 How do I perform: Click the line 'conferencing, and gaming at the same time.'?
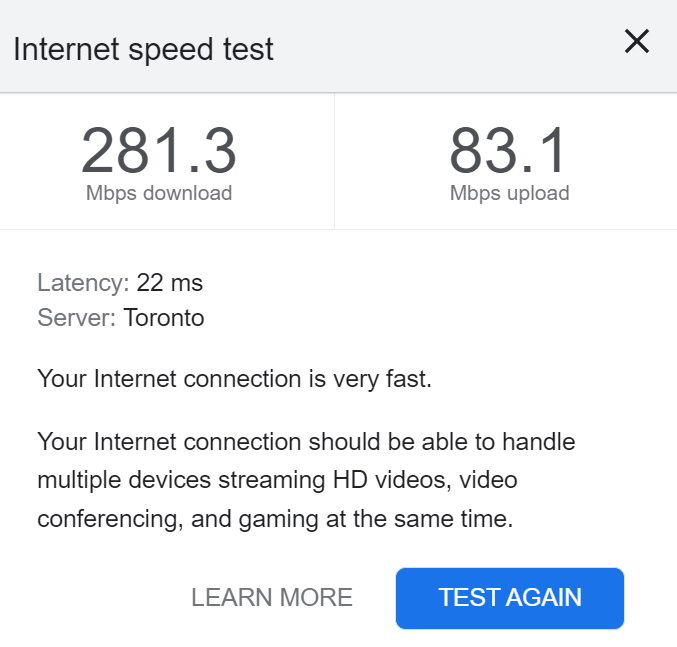275,519
